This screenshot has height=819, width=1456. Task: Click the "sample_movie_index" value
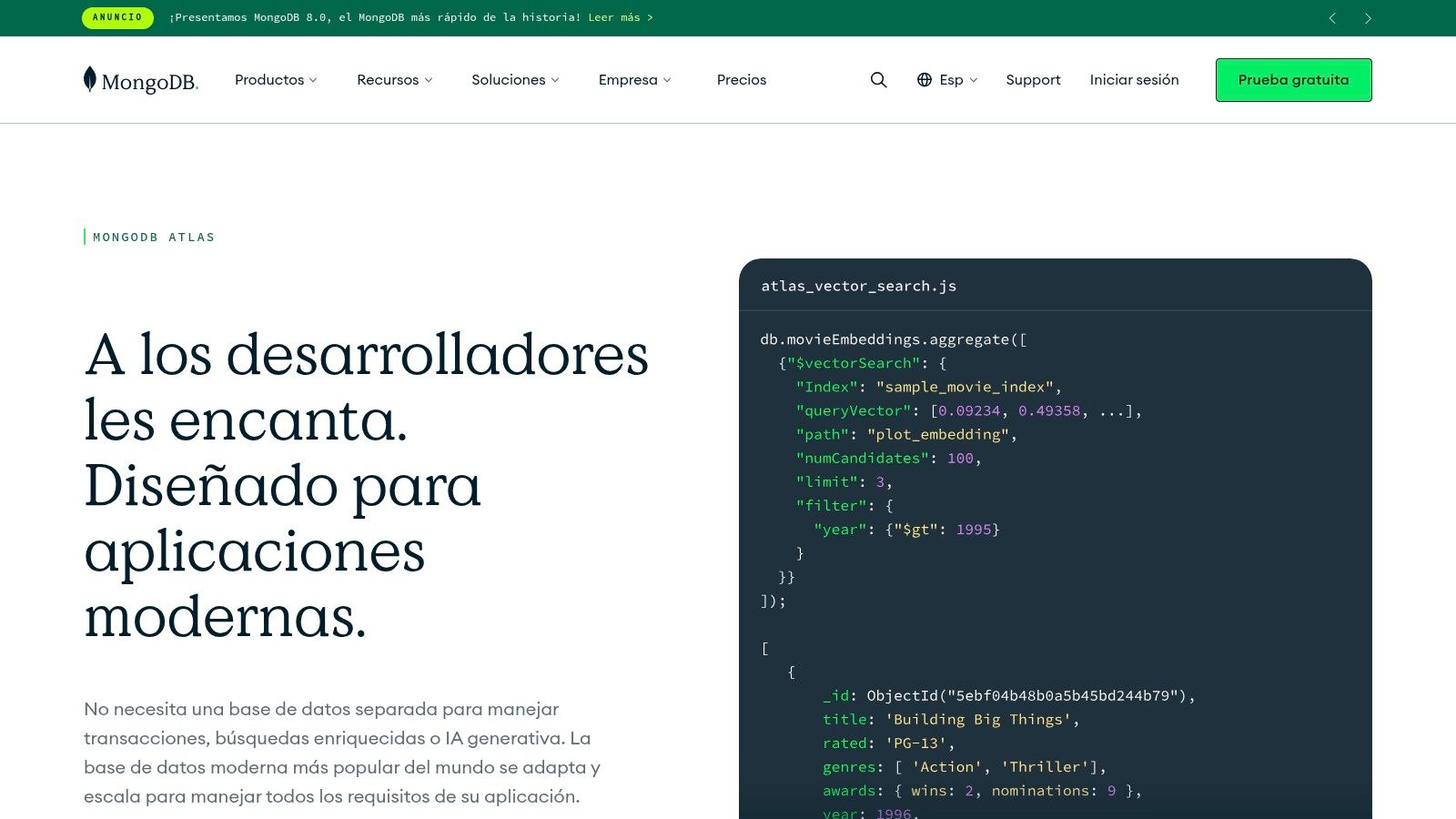(x=965, y=387)
